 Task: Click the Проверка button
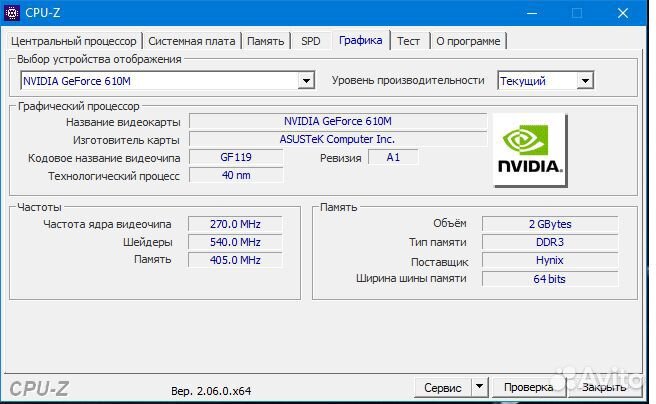point(528,387)
